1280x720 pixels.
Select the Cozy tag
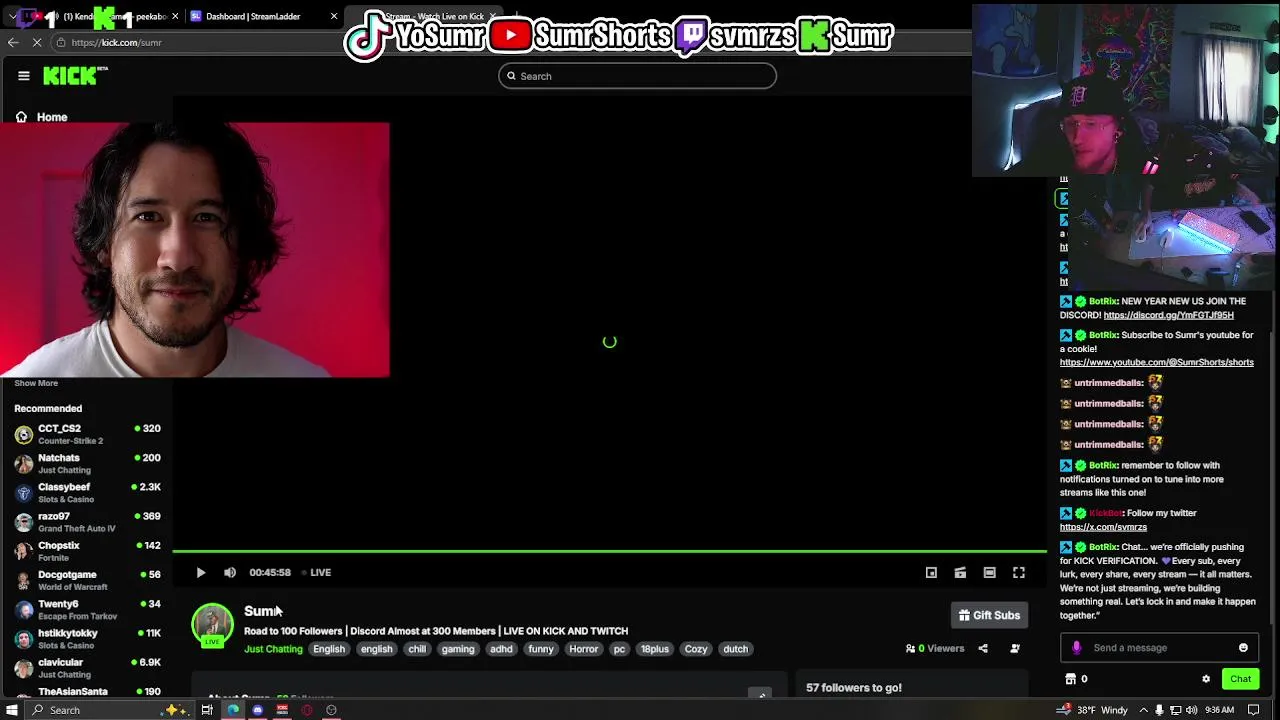click(696, 649)
